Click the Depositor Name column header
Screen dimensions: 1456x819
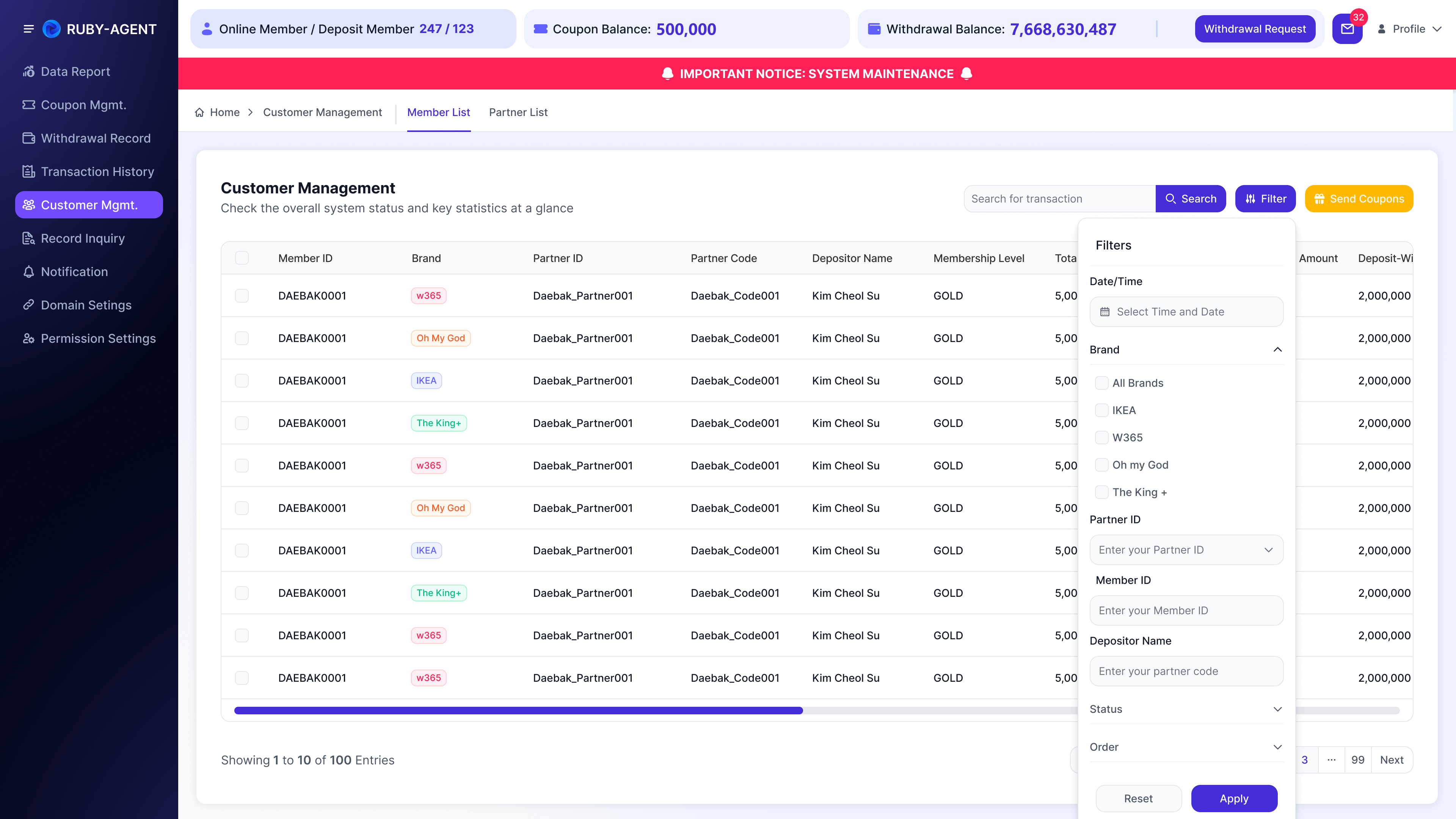click(852, 258)
